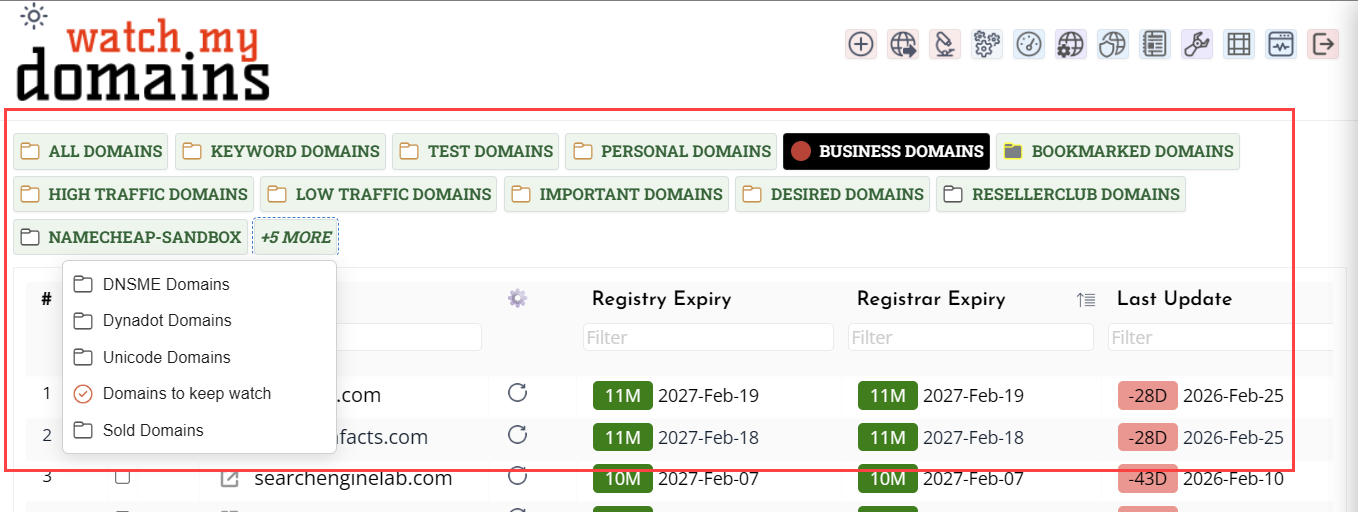Image resolution: width=1358 pixels, height=512 pixels.
Task: Click the Registrar Expiry filter field
Action: click(971, 337)
